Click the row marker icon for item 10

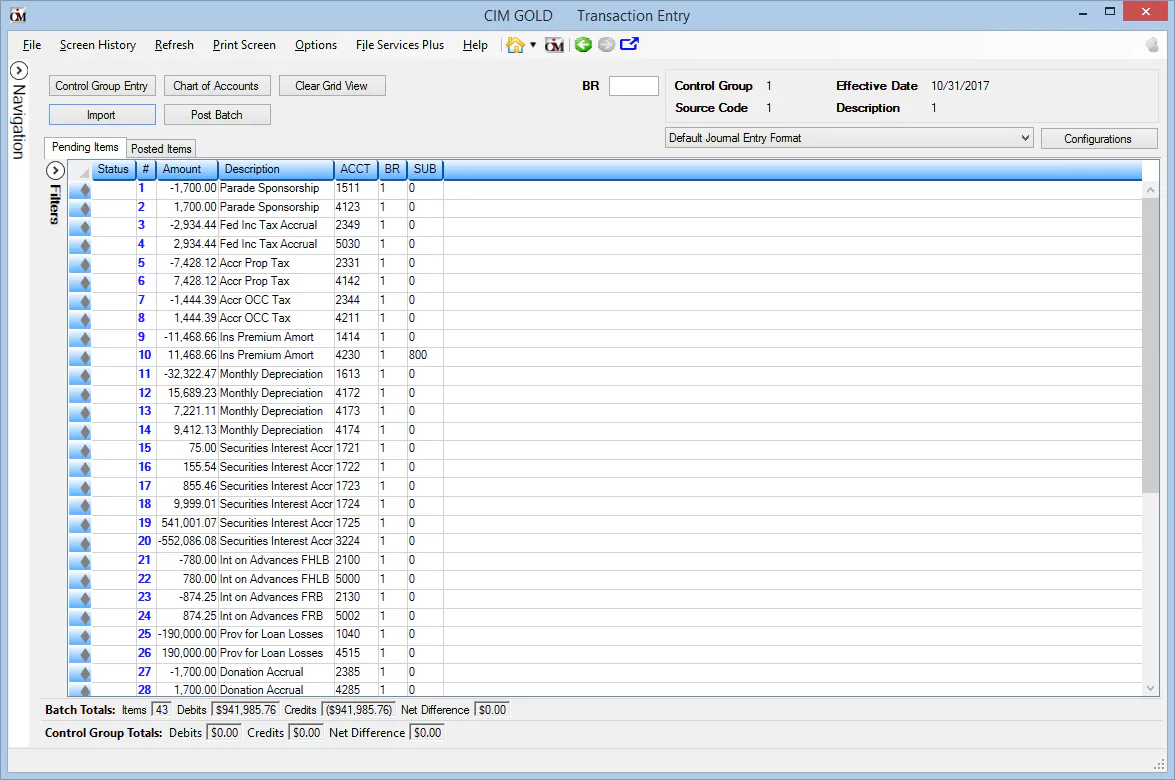80,356
